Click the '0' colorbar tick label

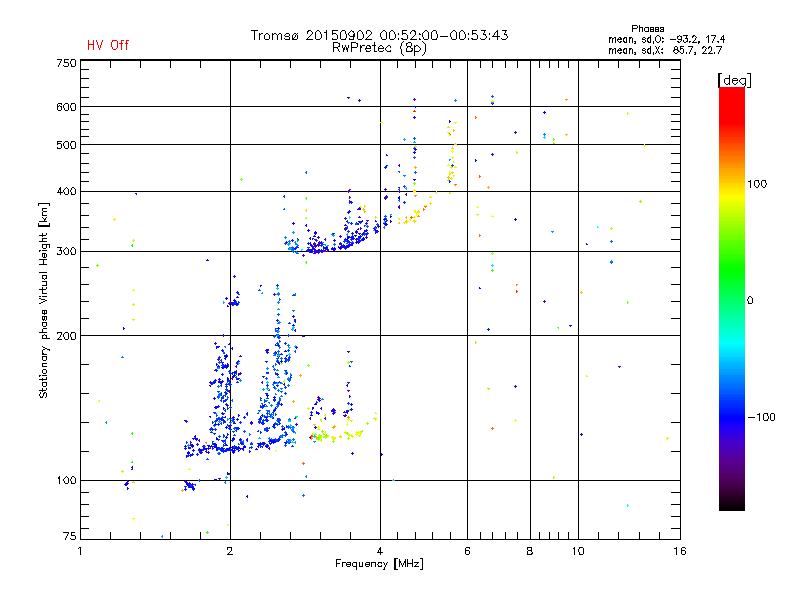click(750, 301)
